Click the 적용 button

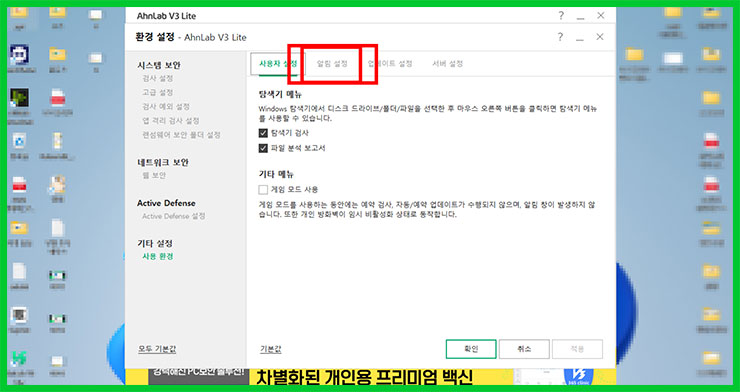[x=577, y=349]
